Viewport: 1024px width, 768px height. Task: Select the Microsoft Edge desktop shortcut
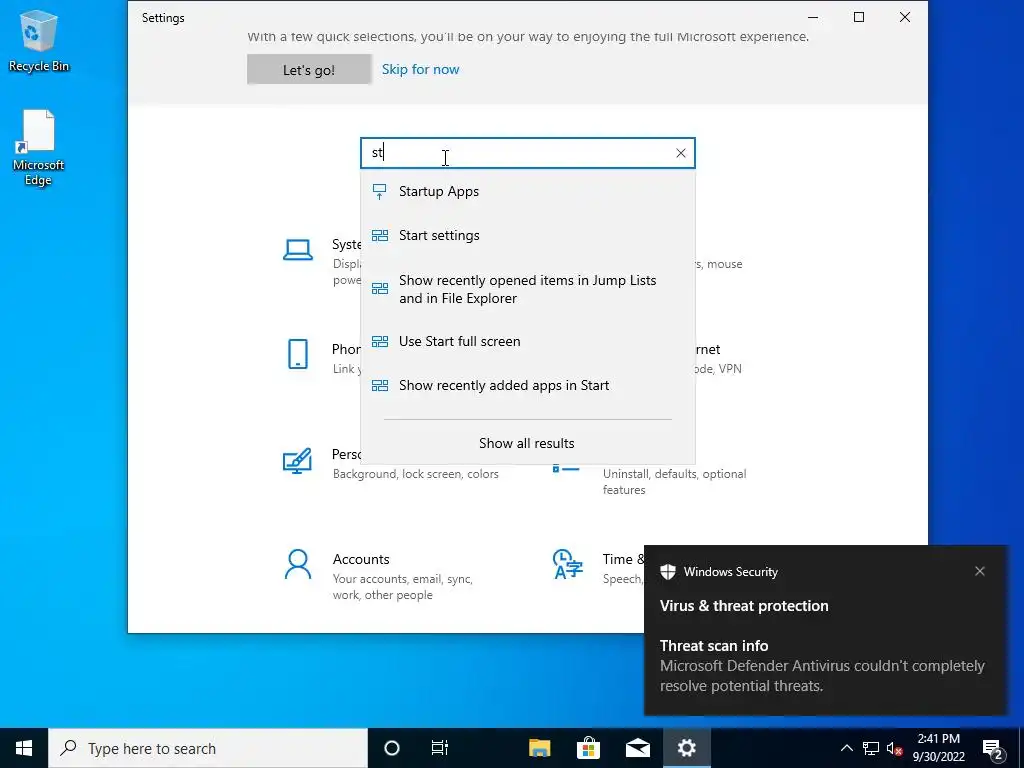click(39, 148)
